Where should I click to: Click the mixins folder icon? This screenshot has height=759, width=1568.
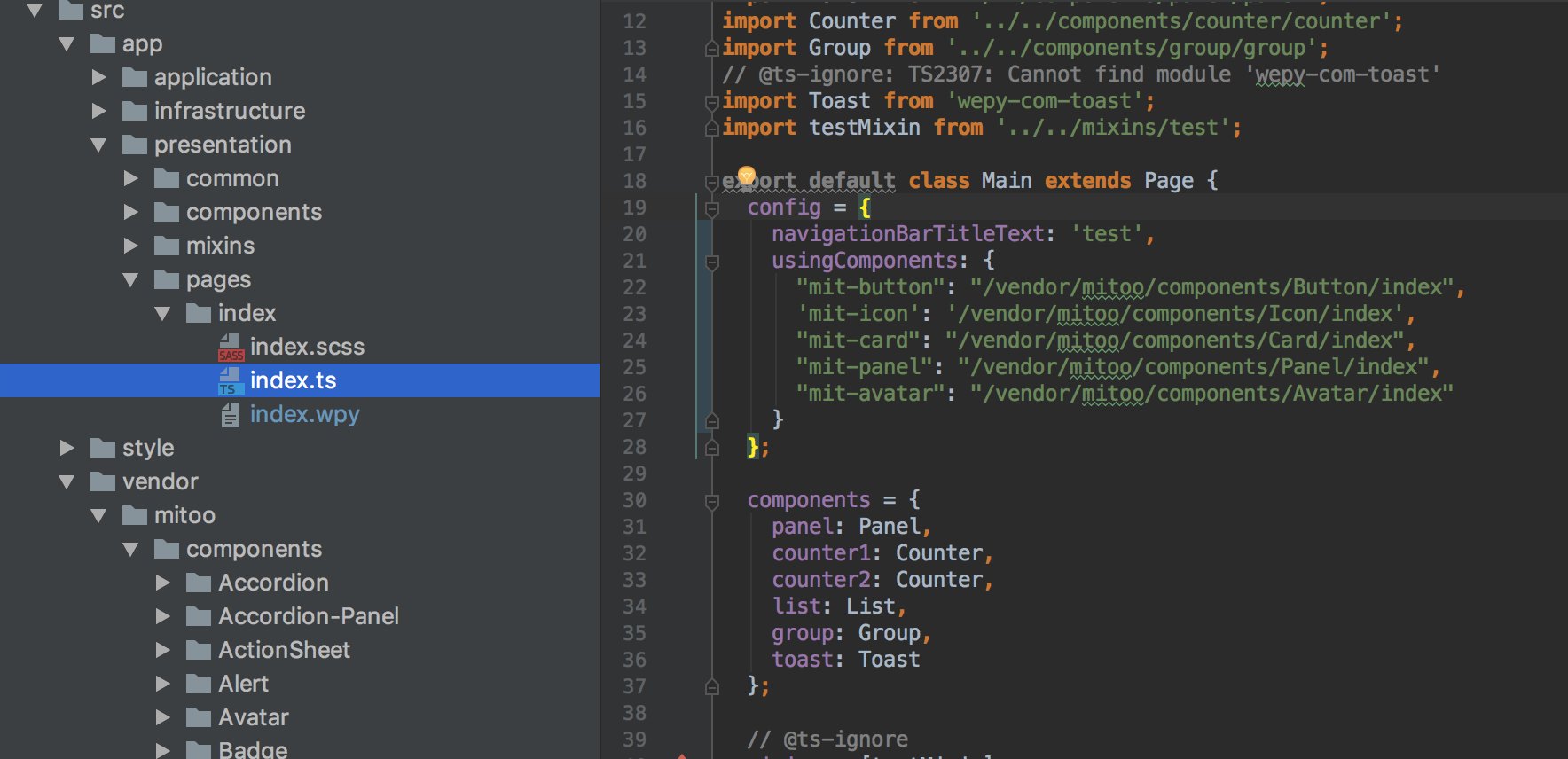point(167,246)
